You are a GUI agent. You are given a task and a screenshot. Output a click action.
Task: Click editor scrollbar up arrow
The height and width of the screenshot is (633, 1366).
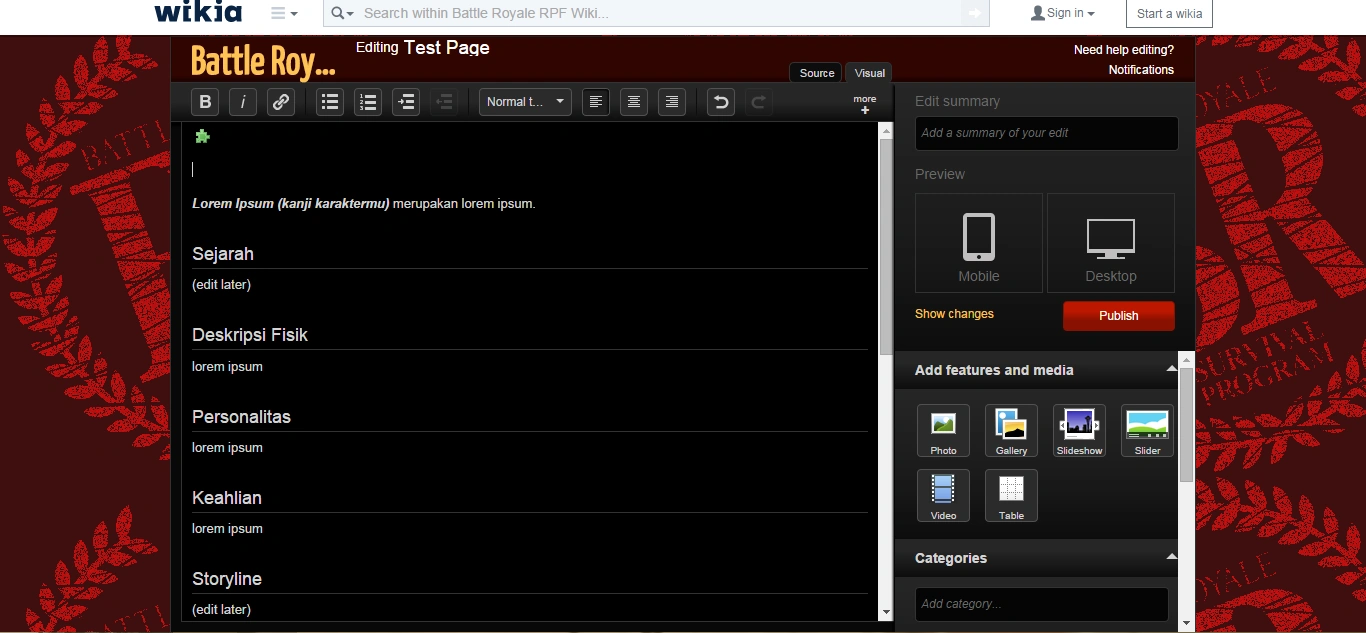886,130
